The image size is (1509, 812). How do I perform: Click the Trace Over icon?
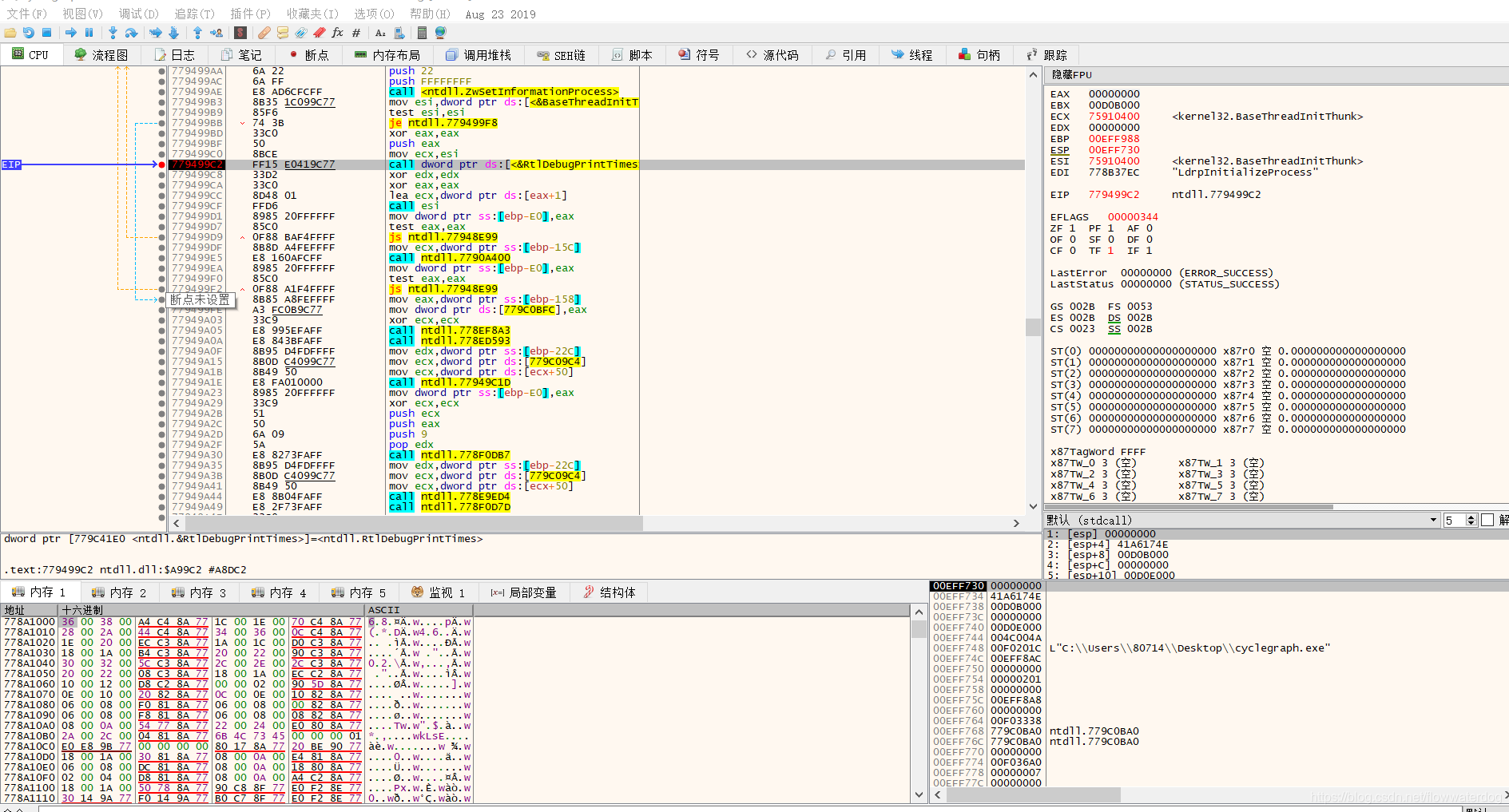click(x=173, y=33)
